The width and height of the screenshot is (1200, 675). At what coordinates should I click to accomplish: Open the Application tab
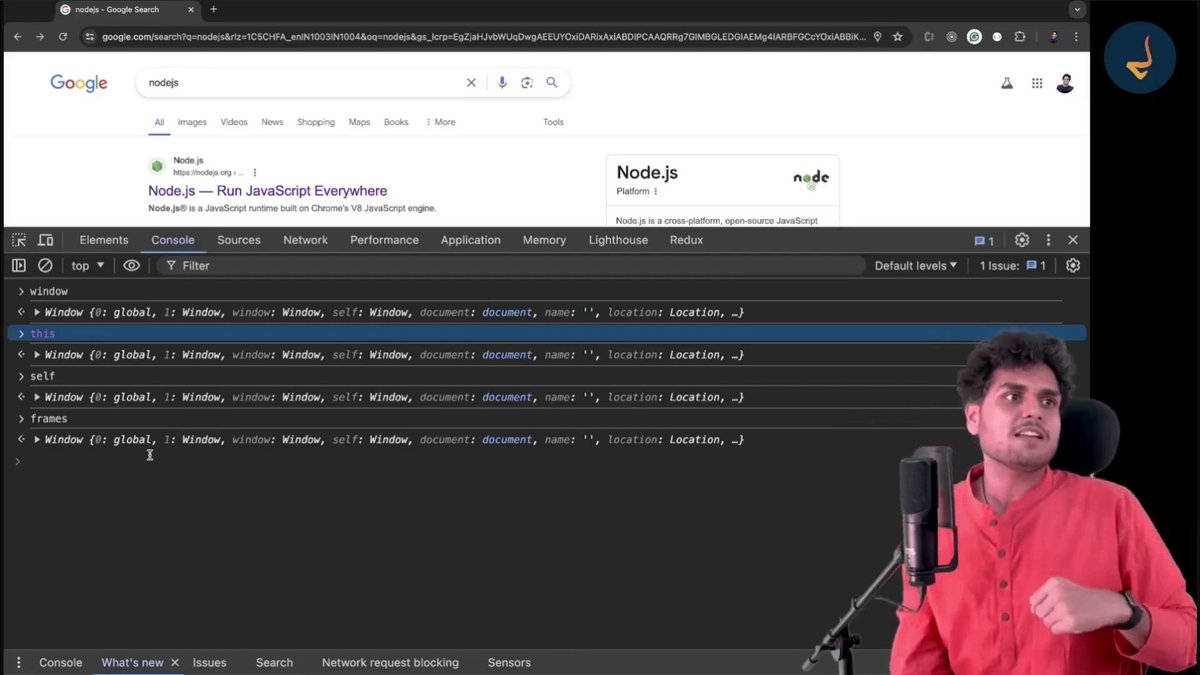470,240
